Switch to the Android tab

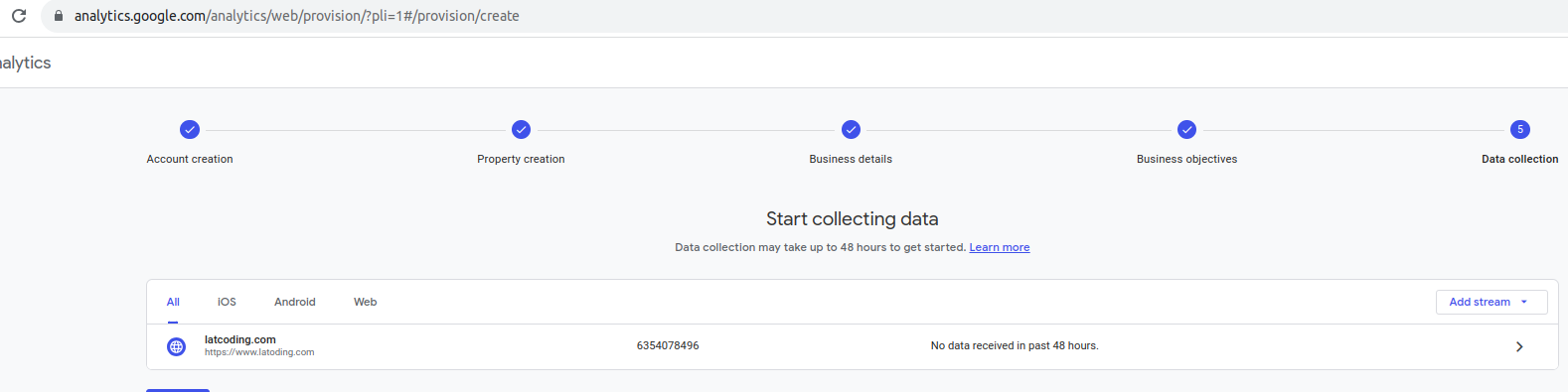click(x=295, y=302)
